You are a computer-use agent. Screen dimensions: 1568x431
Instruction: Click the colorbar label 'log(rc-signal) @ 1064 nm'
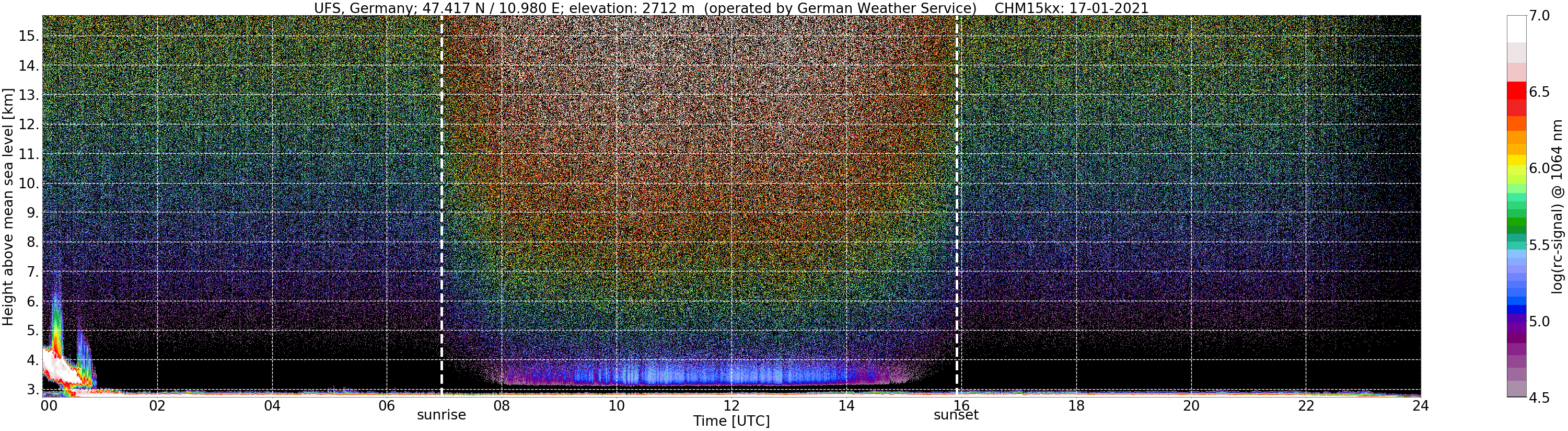click(x=1557, y=207)
